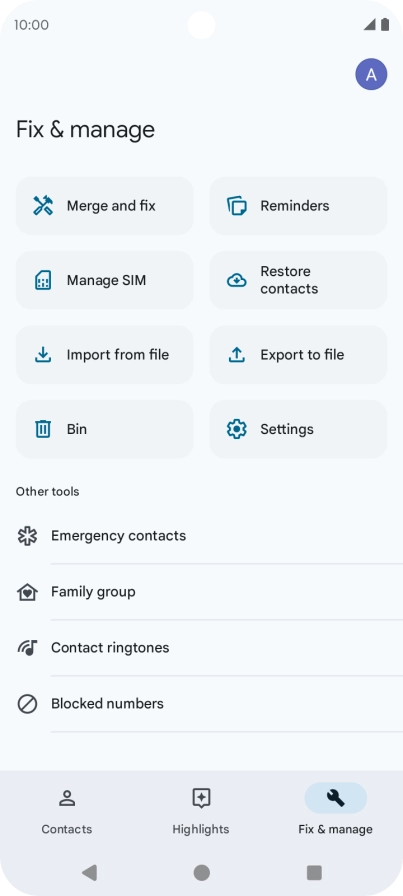Viewport: 403px width, 896px height.
Task: Tap the Restore contacts cloud icon
Action: [x=237, y=281]
